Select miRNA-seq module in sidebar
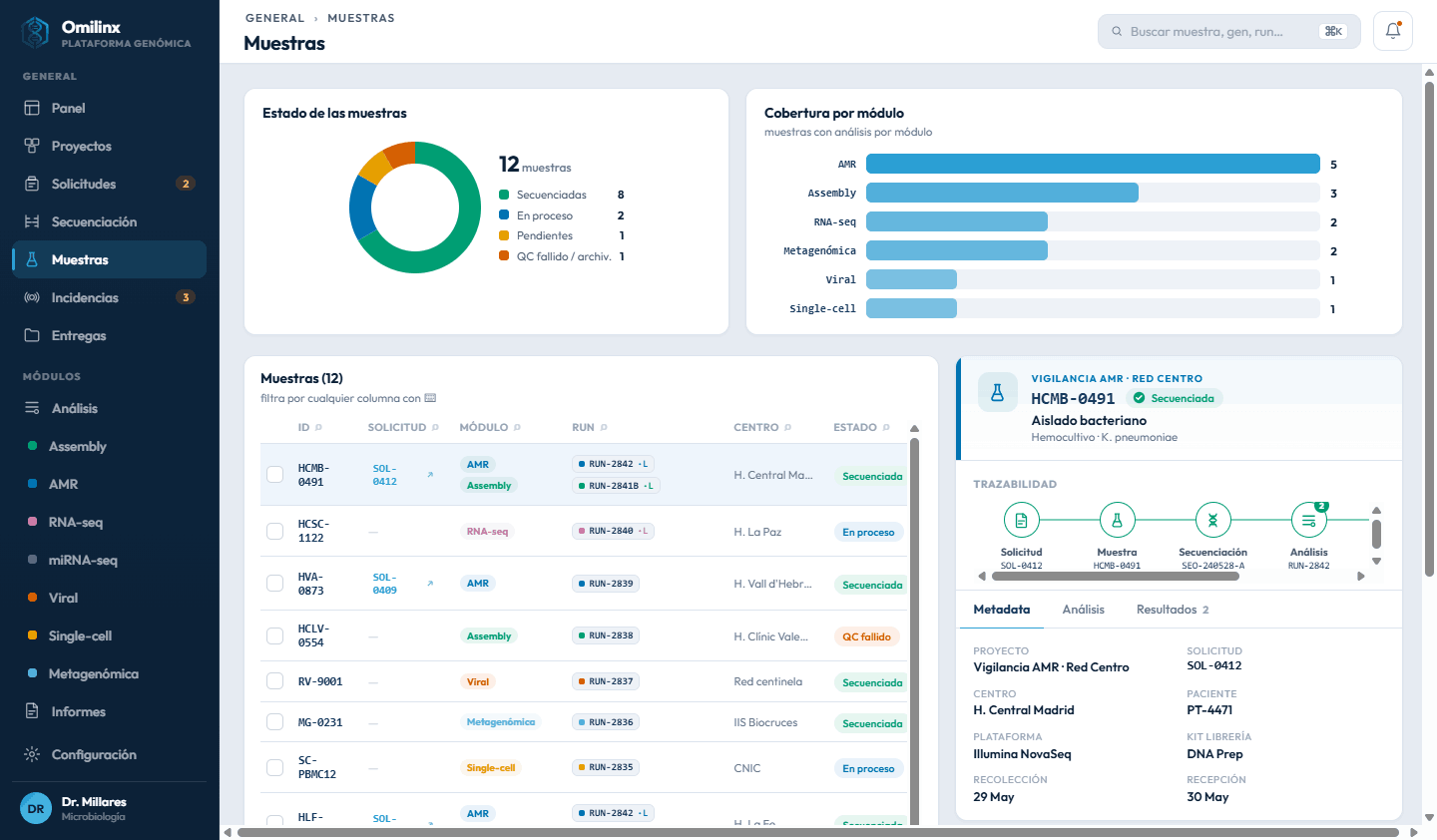The width and height of the screenshot is (1437, 840). (x=110, y=560)
